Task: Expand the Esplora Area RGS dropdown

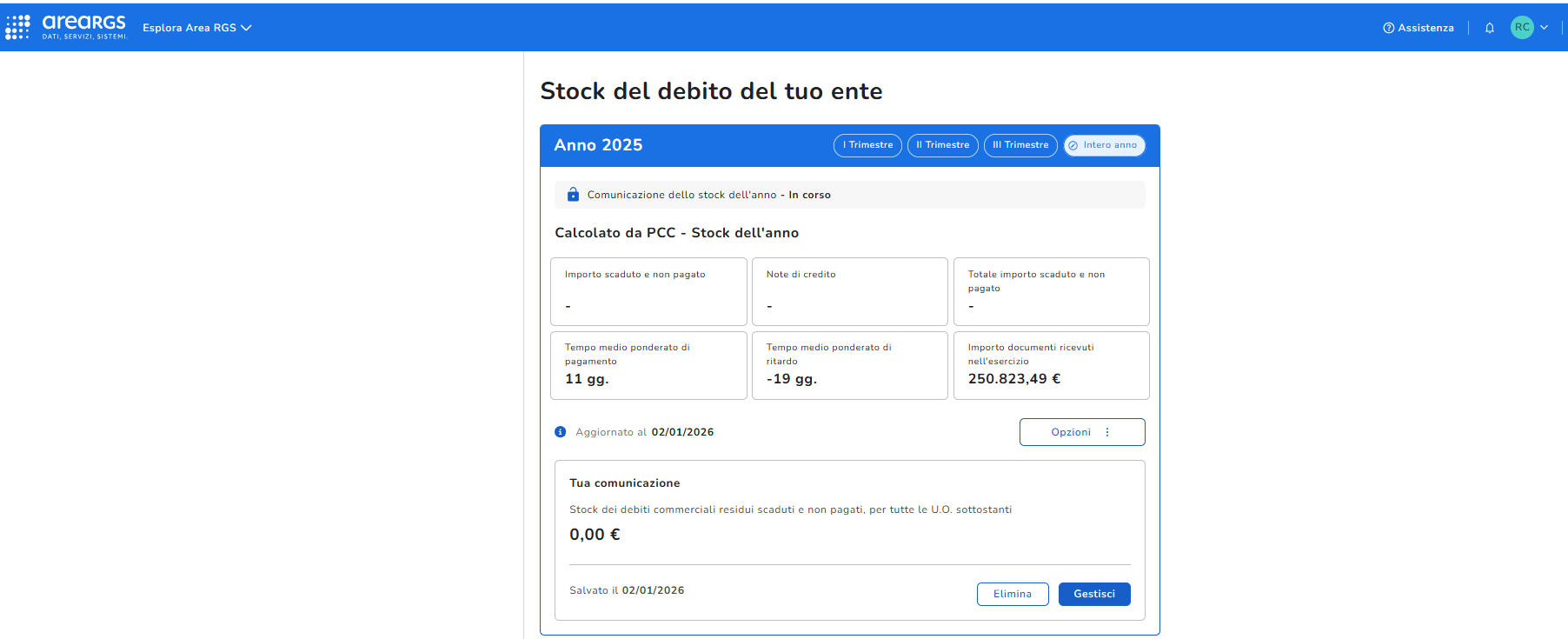Action: (x=197, y=28)
